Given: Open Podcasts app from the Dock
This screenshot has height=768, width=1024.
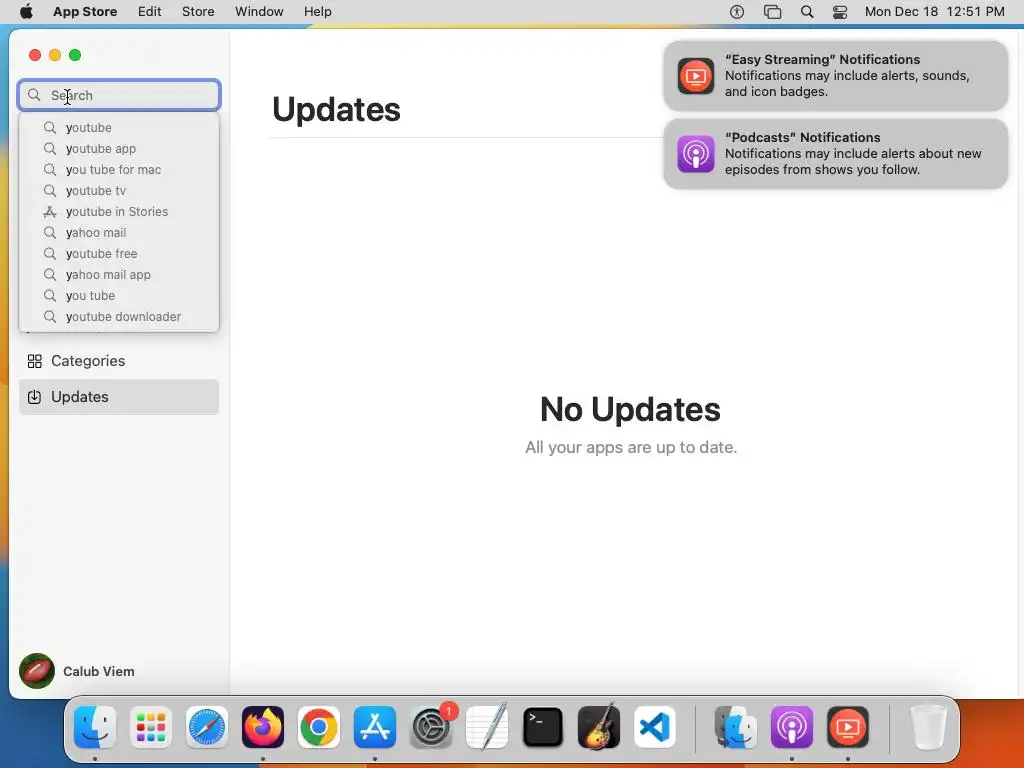Looking at the screenshot, I should (x=792, y=727).
